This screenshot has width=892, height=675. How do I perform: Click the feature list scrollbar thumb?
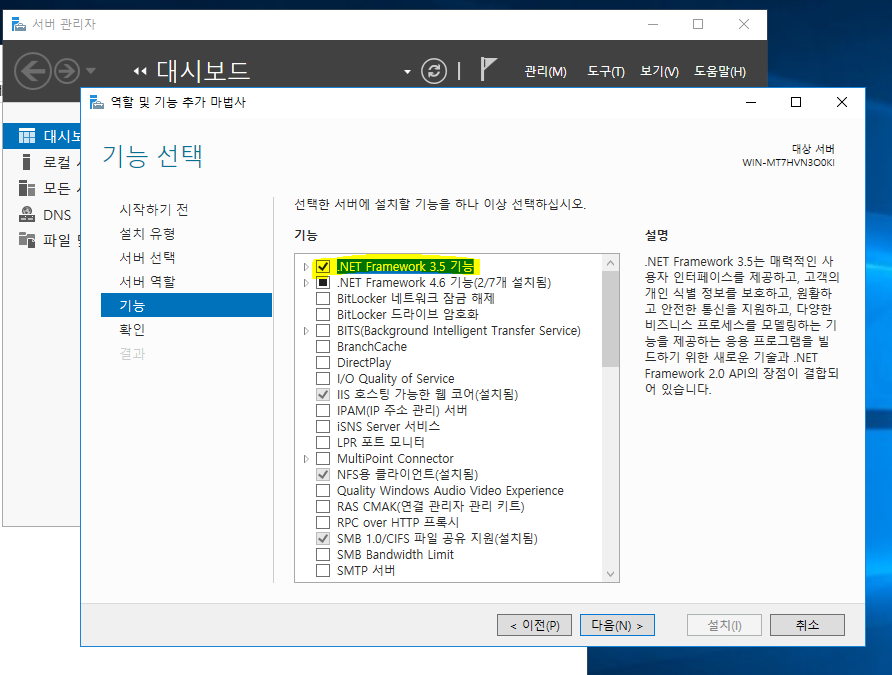click(610, 319)
